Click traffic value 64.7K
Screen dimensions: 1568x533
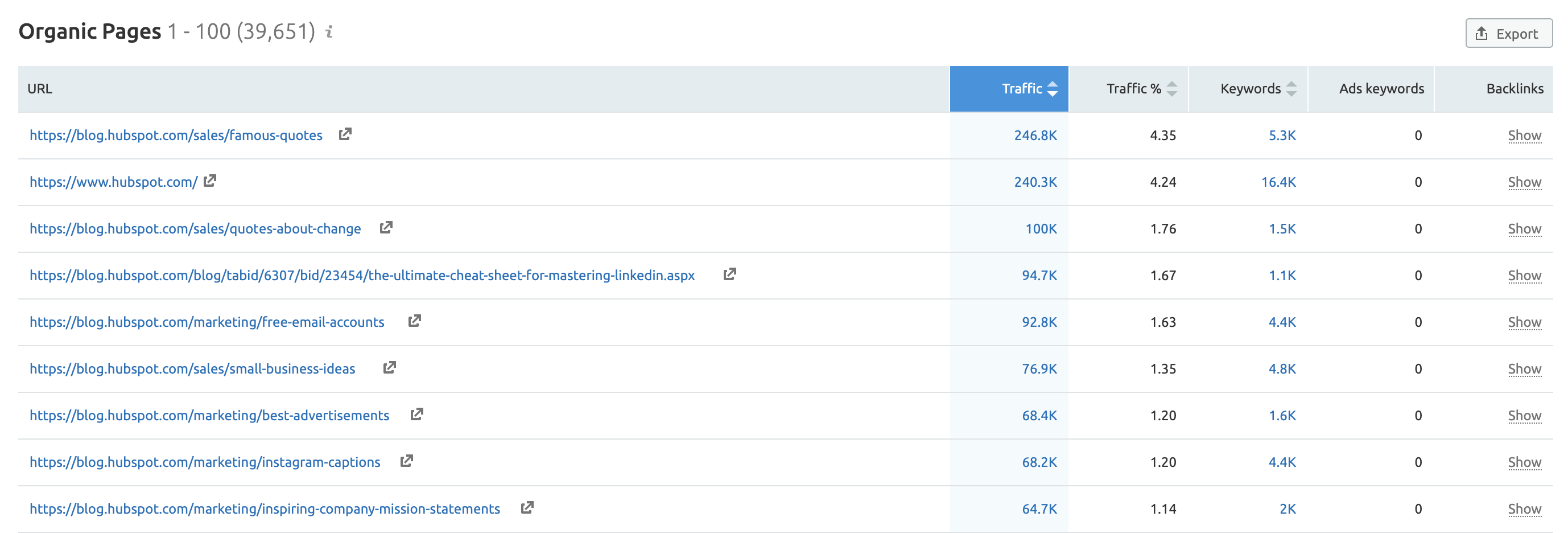1039,509
